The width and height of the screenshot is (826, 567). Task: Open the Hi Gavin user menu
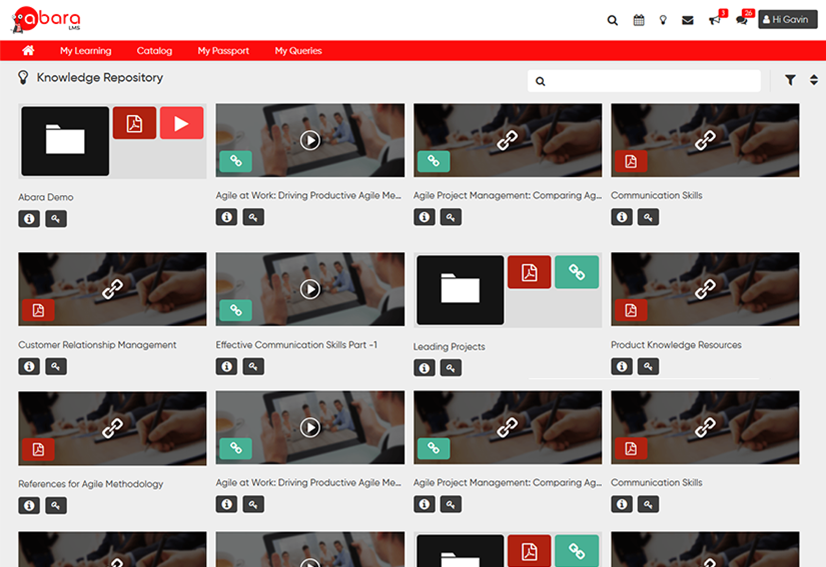click(788, 19)
